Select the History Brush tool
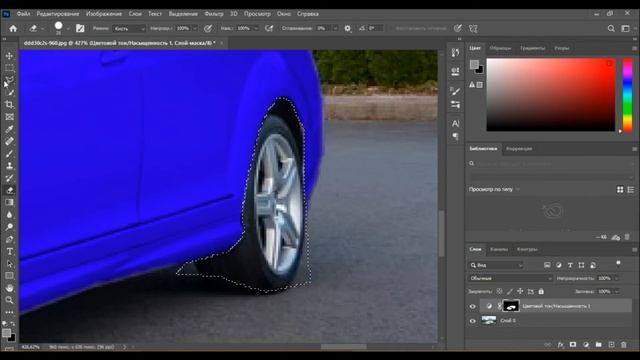Image resolution: width=640 pixels, height=360 pixels. coord(9,178)
